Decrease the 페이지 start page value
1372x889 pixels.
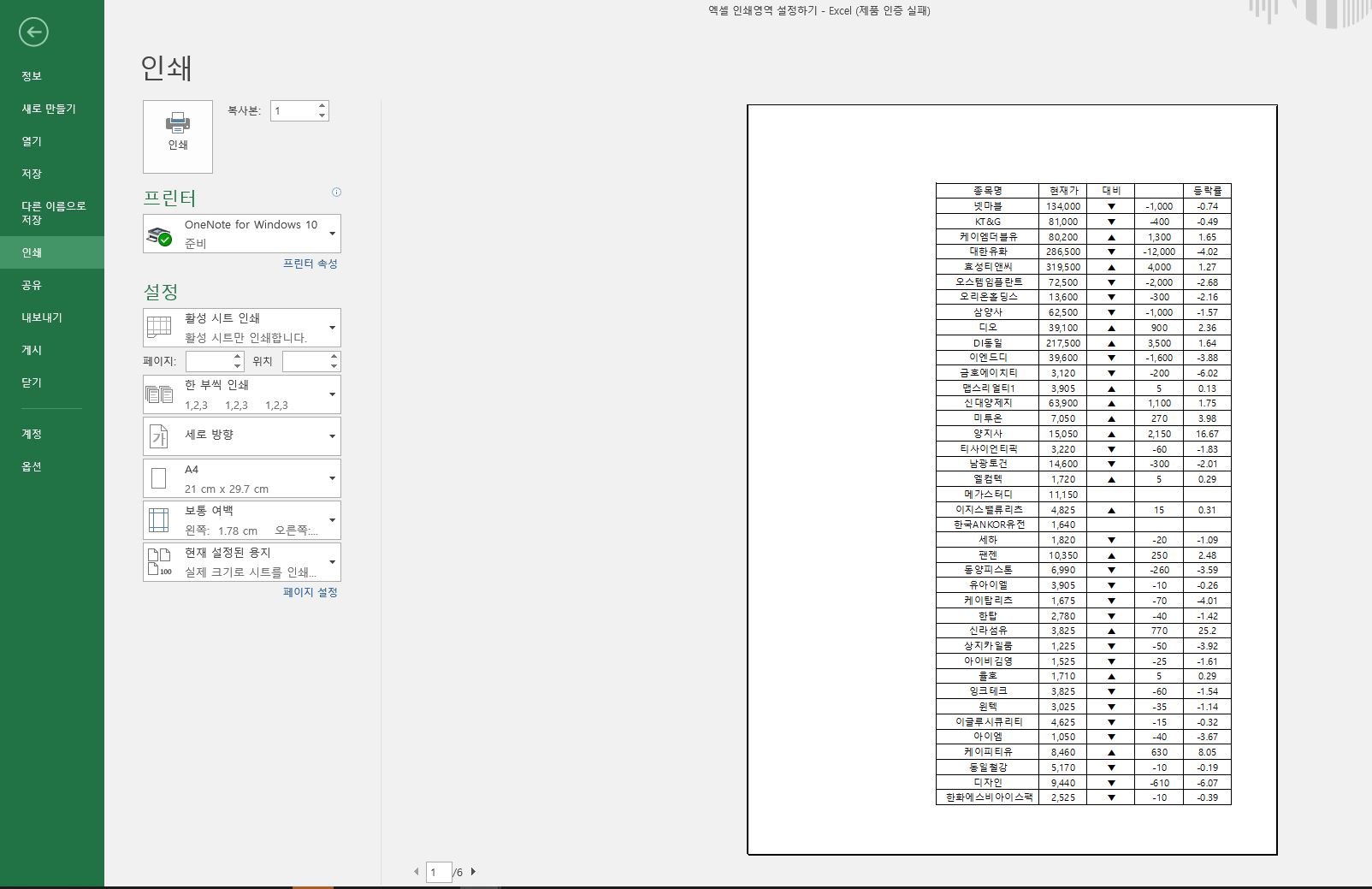pyautogui.click(x=237, y=366)
